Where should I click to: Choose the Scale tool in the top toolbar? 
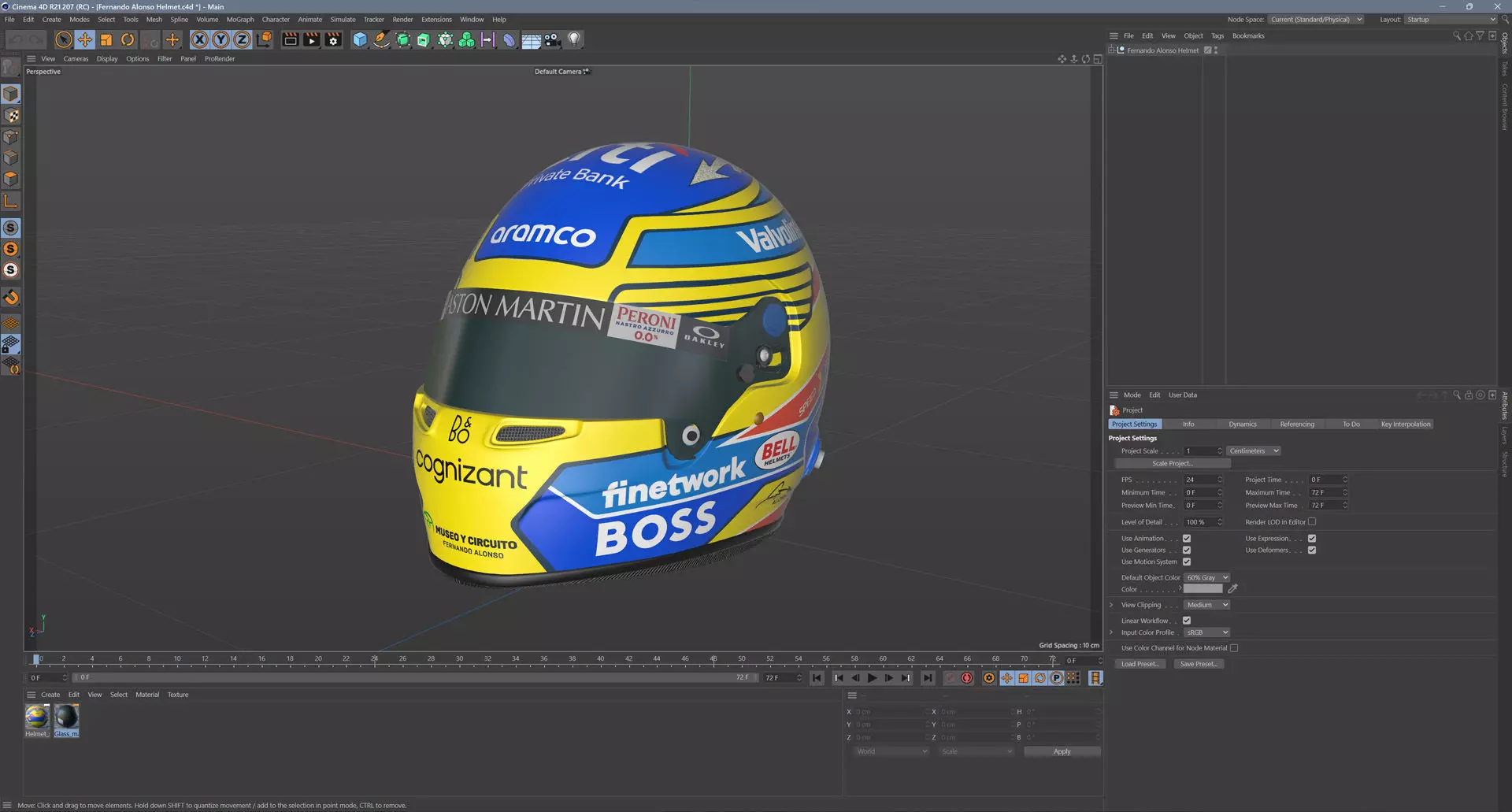[x=106, y=39]
